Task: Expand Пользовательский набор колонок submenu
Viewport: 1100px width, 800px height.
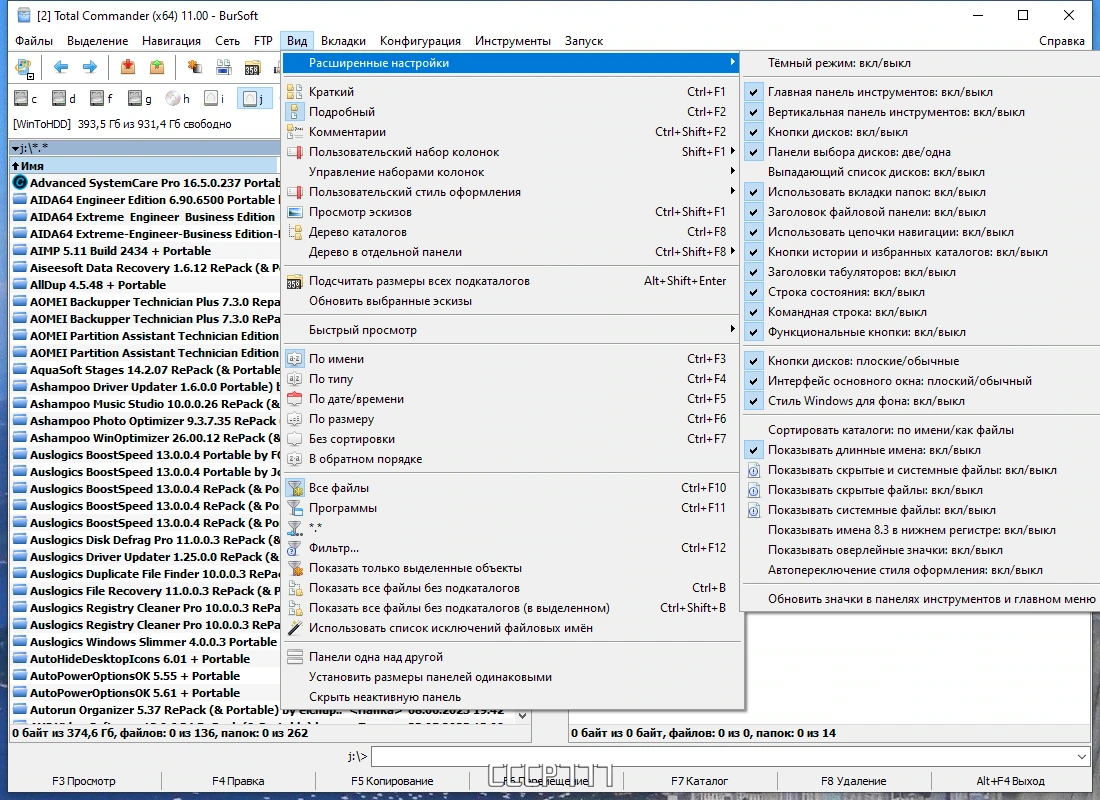Action: pyautogui.click(x=512, y=152)
